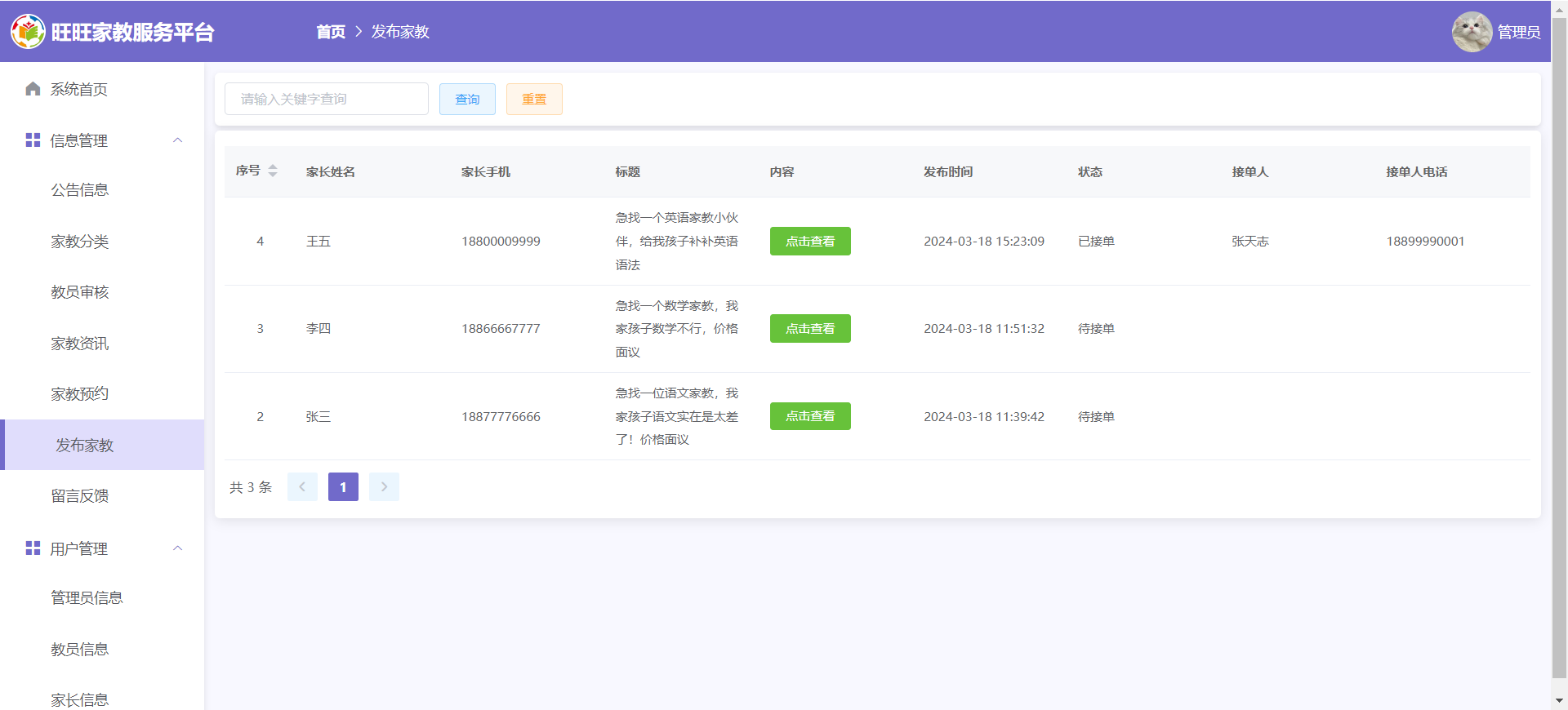Open the 公告信息 menu item
This screenshot has height=710, width=1568.
tap(102, 190)
